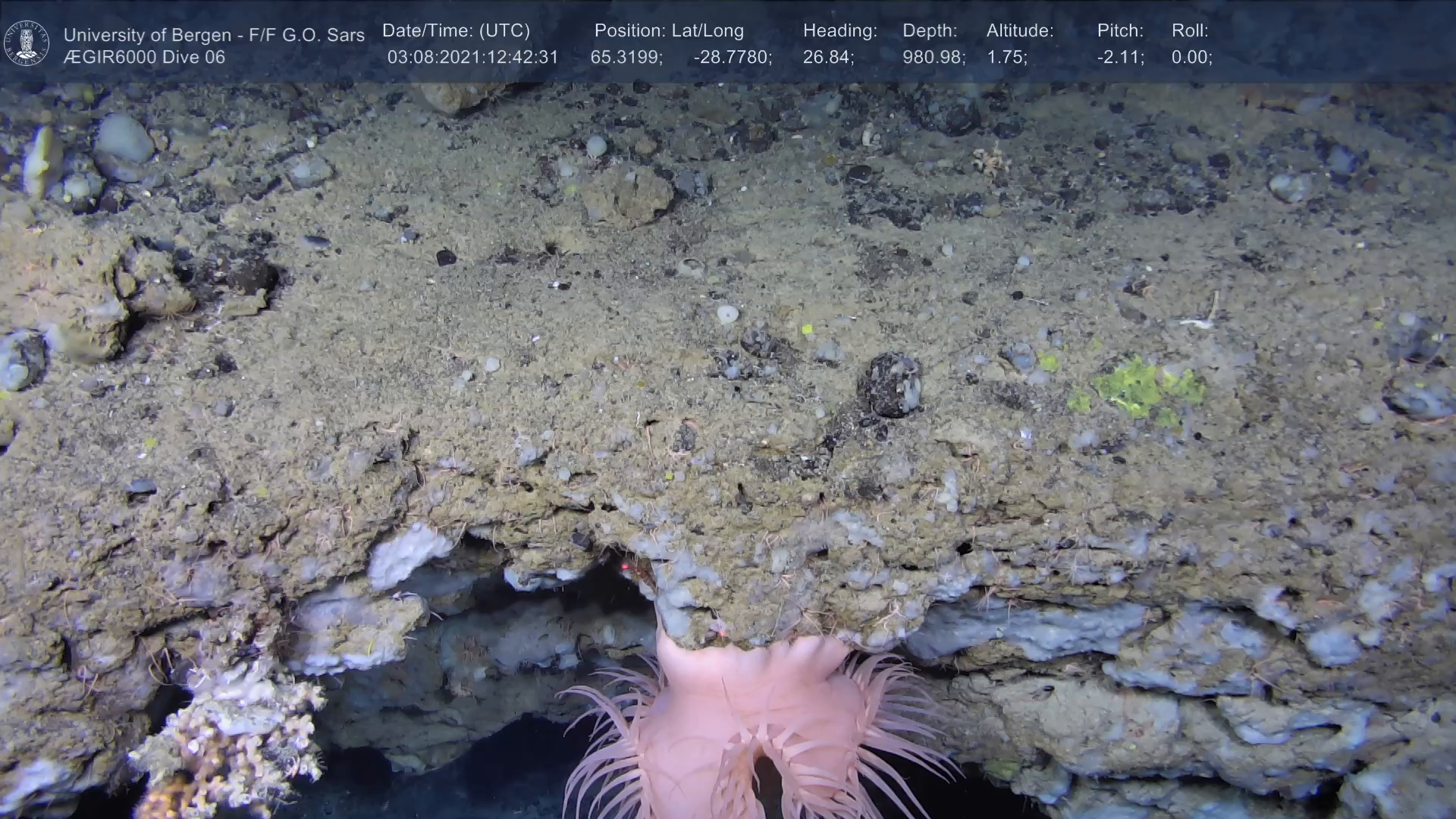Click the Depth label
Viewport: 1456px width, 819px height.
pos(930,31)
